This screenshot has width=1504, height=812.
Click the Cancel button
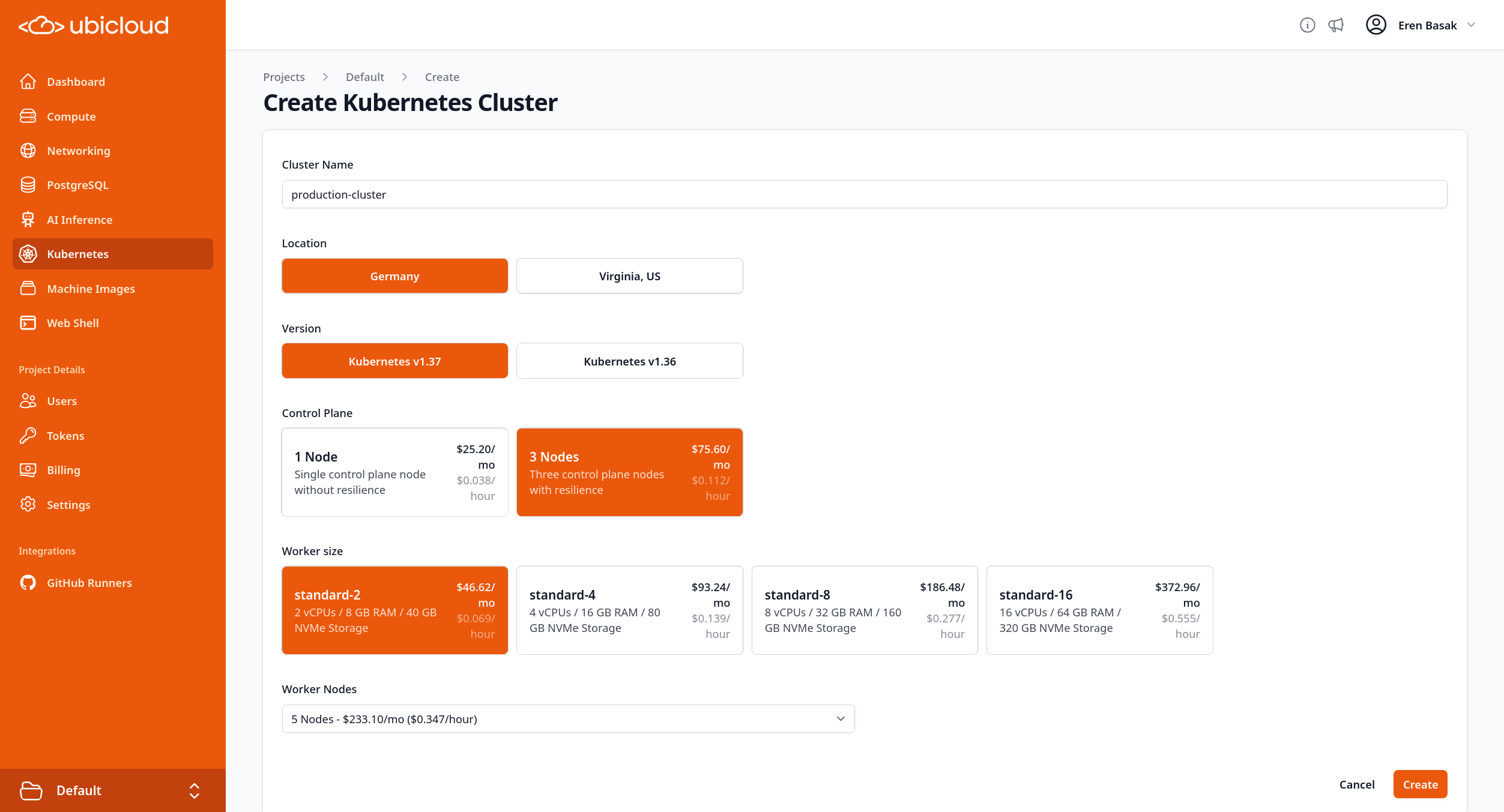pyautogui.click(x=1356, y=784)
